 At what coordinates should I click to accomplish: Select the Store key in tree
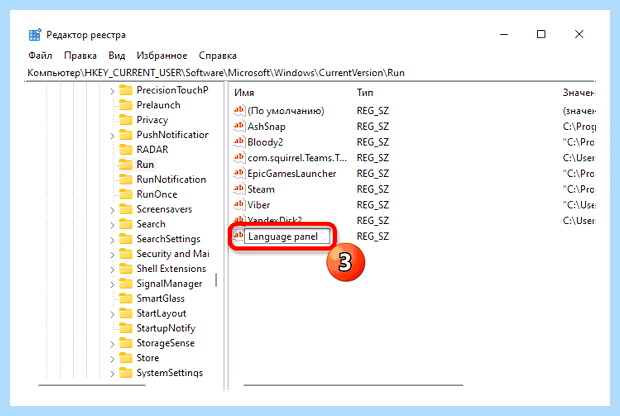coord(148,358)
